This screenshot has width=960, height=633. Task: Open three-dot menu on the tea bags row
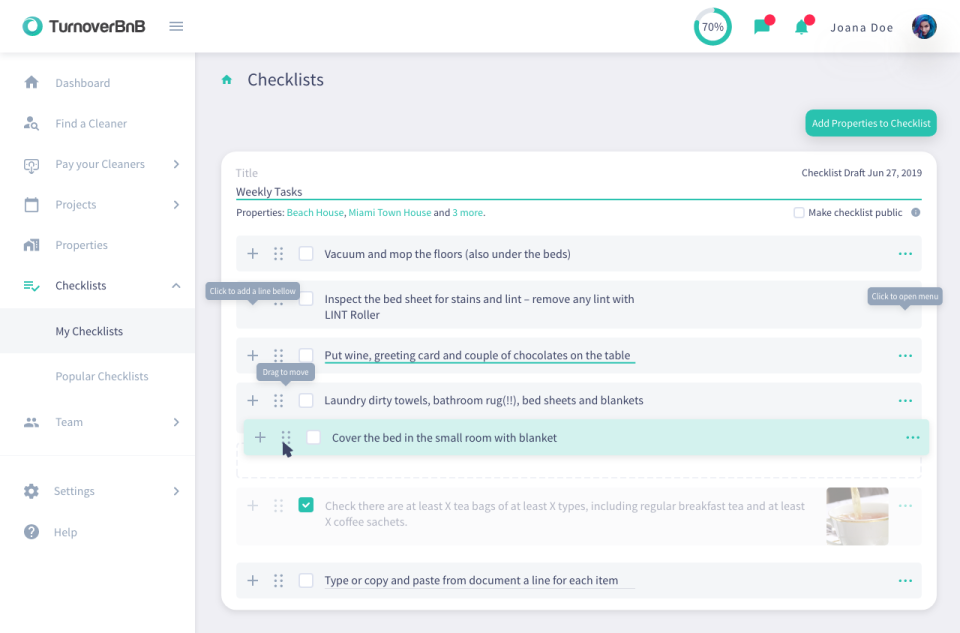tap(905, 506)
